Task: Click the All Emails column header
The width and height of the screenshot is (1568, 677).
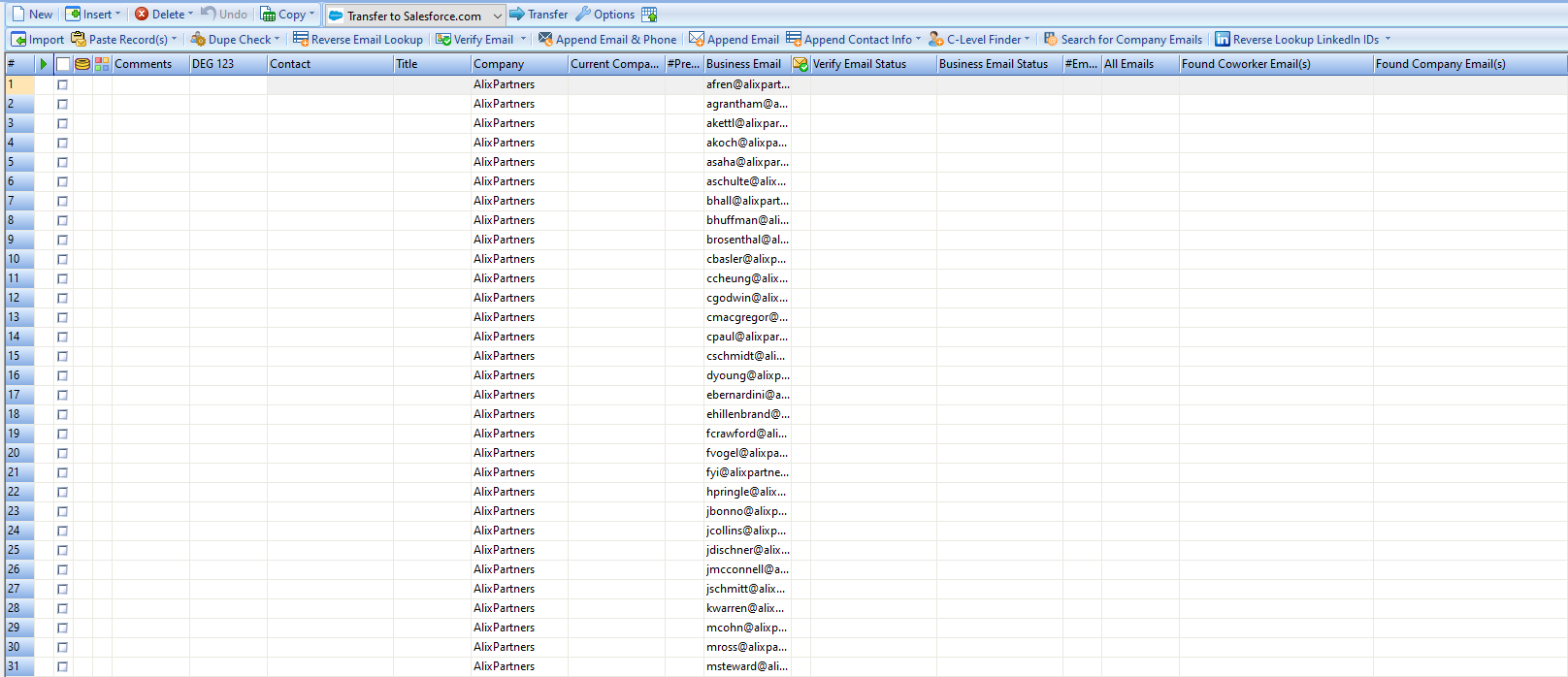Action: point(1140,64)
